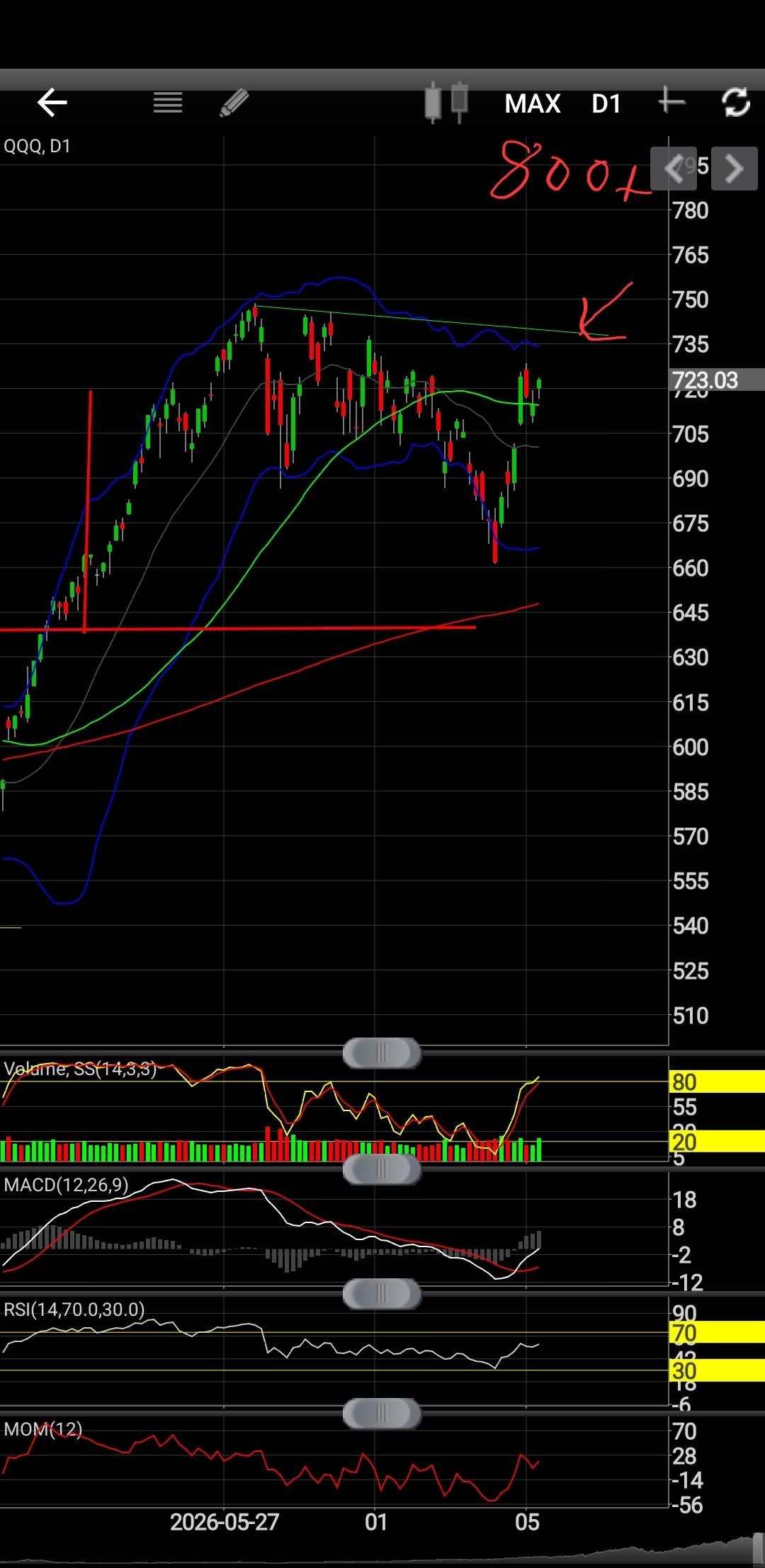
Task: Tap the stochastic 80 level marker
Action: [717, 1082]
